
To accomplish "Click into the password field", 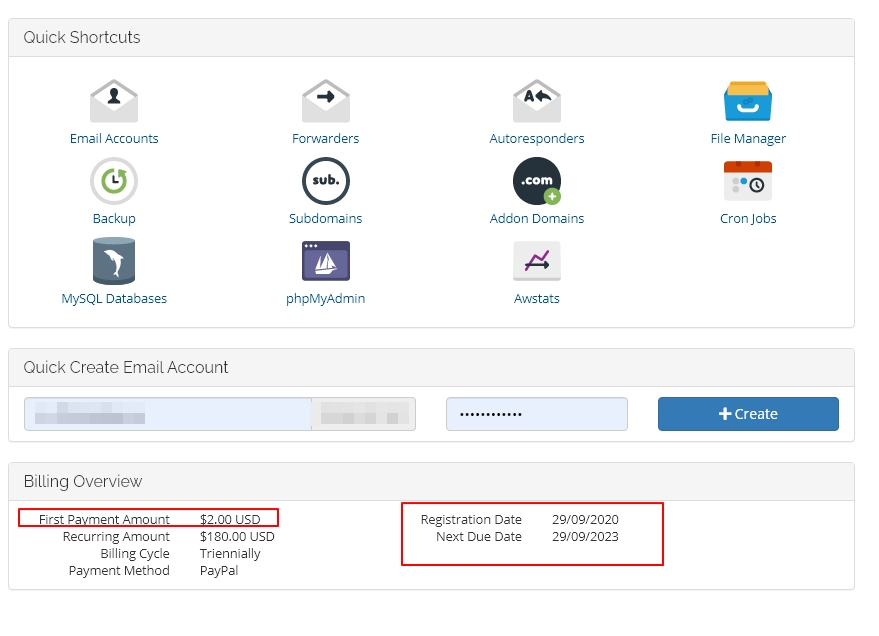I will pyautogui.click(x=536, y=414).
